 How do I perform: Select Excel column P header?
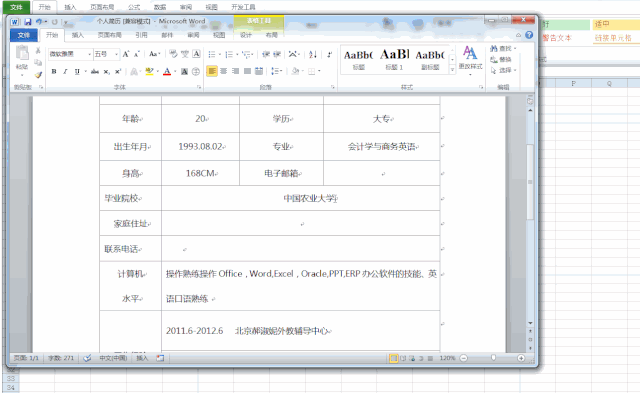[573, 84]
